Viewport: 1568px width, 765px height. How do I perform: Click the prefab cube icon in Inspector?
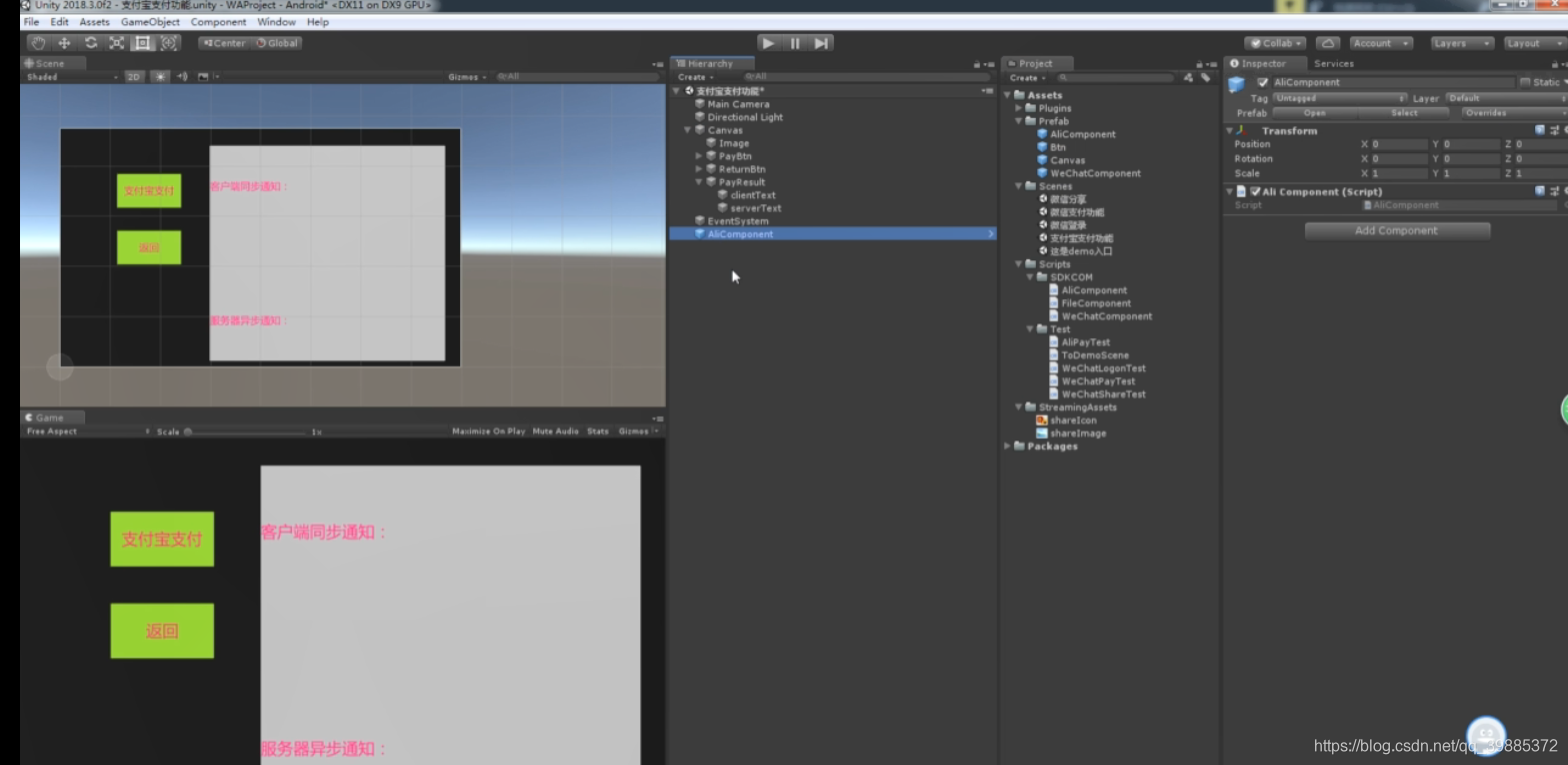click(1237, 84)
